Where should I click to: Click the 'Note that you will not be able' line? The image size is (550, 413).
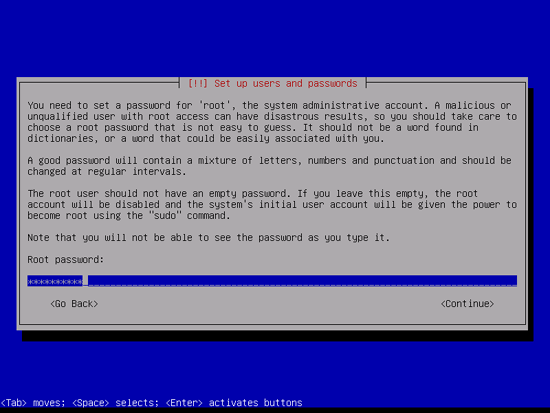(208, 238)
